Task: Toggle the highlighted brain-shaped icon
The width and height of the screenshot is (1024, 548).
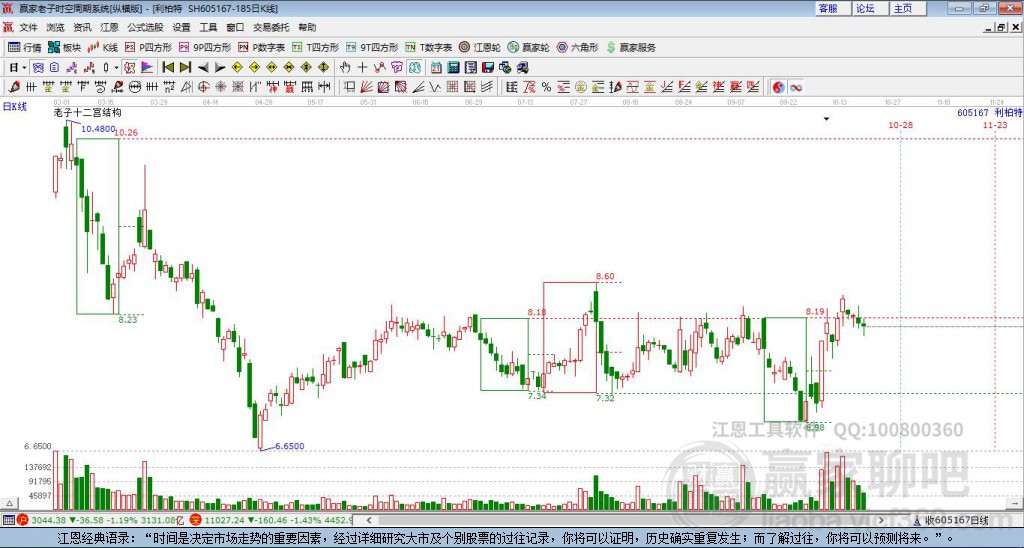Action: tap(415, 67)
